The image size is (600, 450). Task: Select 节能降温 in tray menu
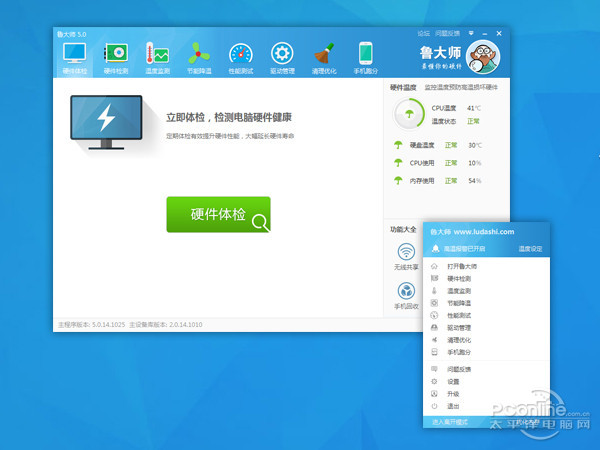[x=459, y=303]
